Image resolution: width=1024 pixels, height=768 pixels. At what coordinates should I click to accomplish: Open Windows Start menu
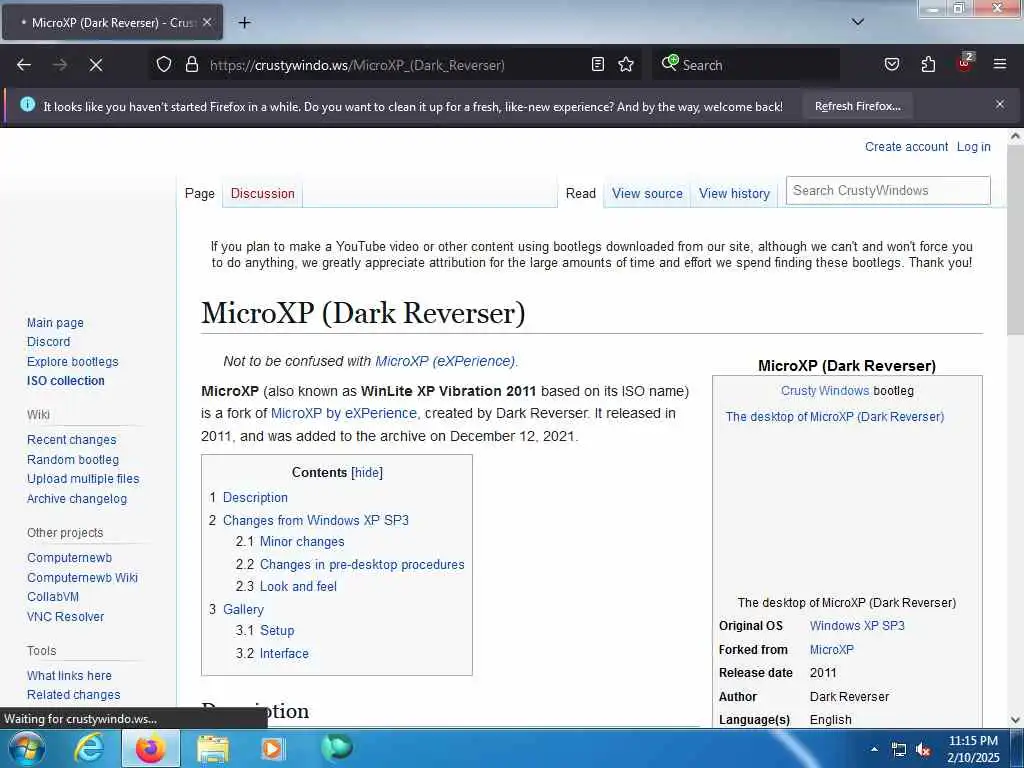[26, 748]
